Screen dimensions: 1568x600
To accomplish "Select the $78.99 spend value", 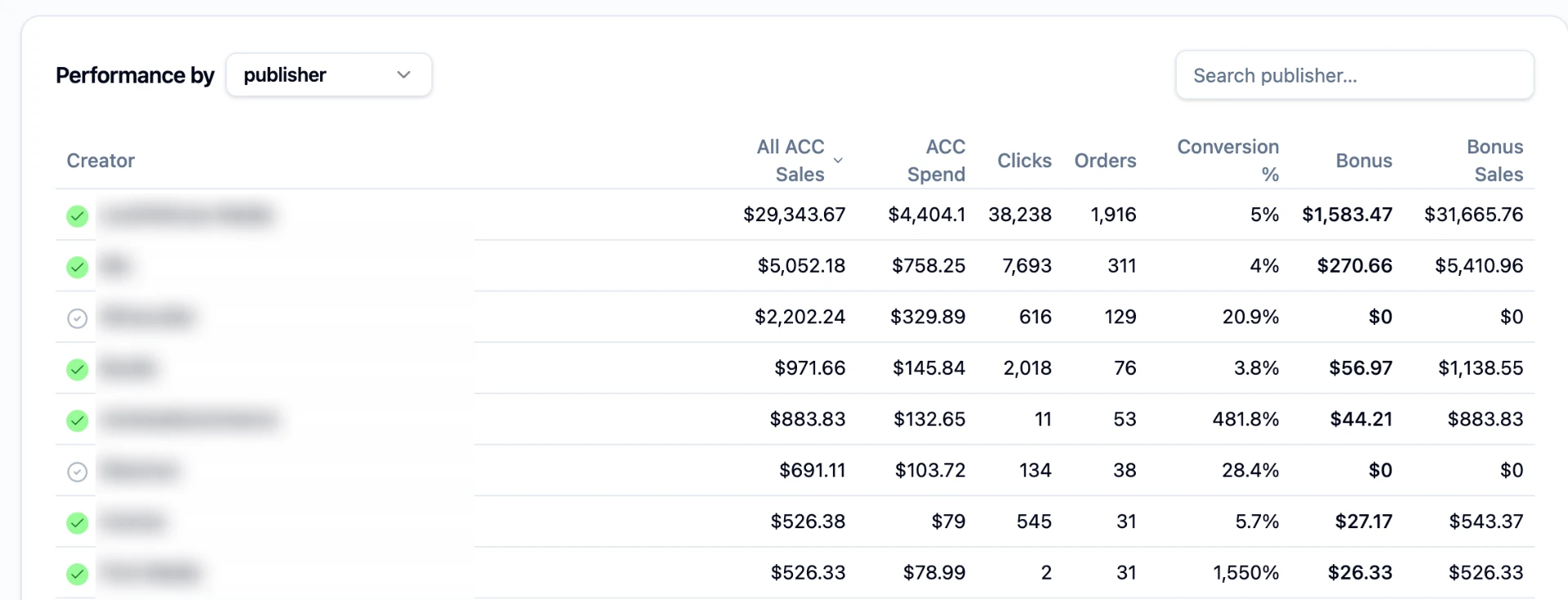I will pos(934,573).
